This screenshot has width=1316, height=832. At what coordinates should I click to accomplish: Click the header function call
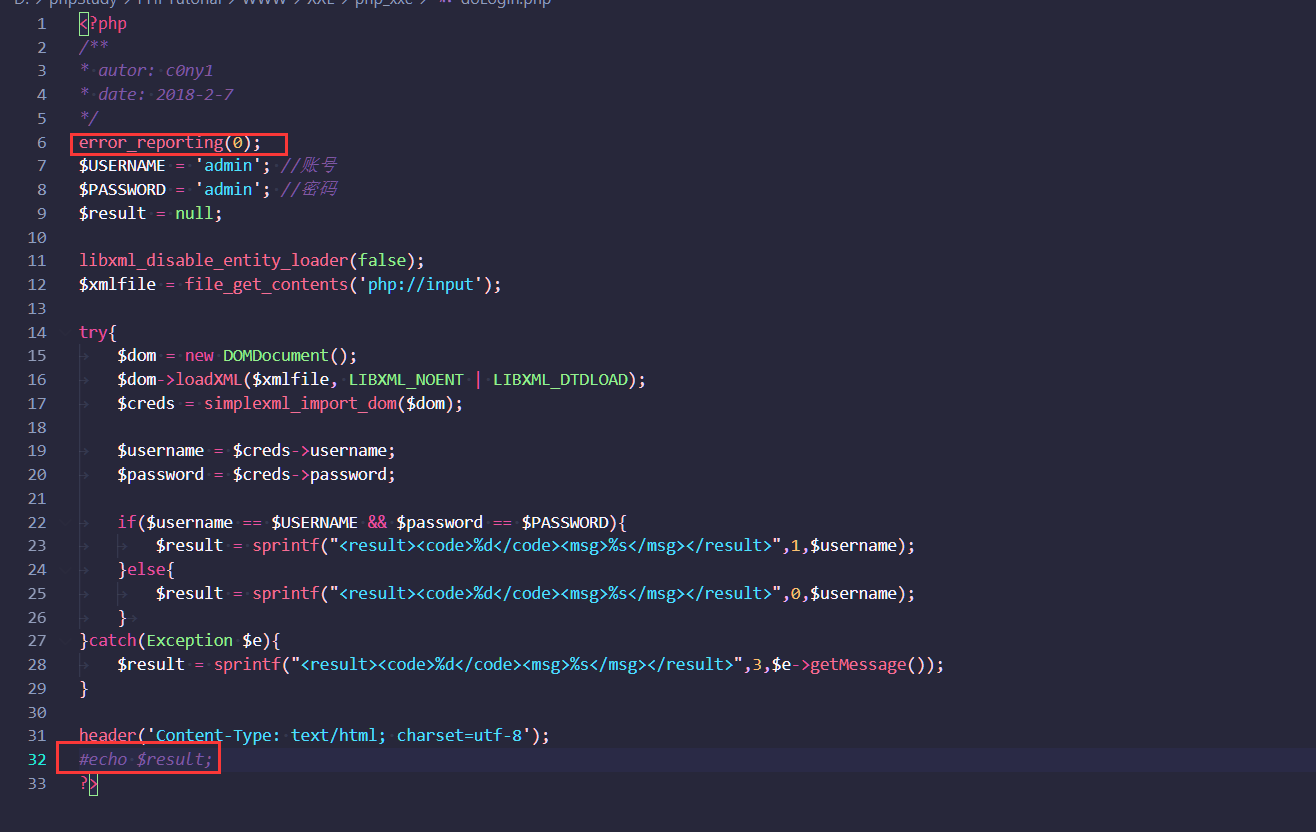click(x=108, y=736)
